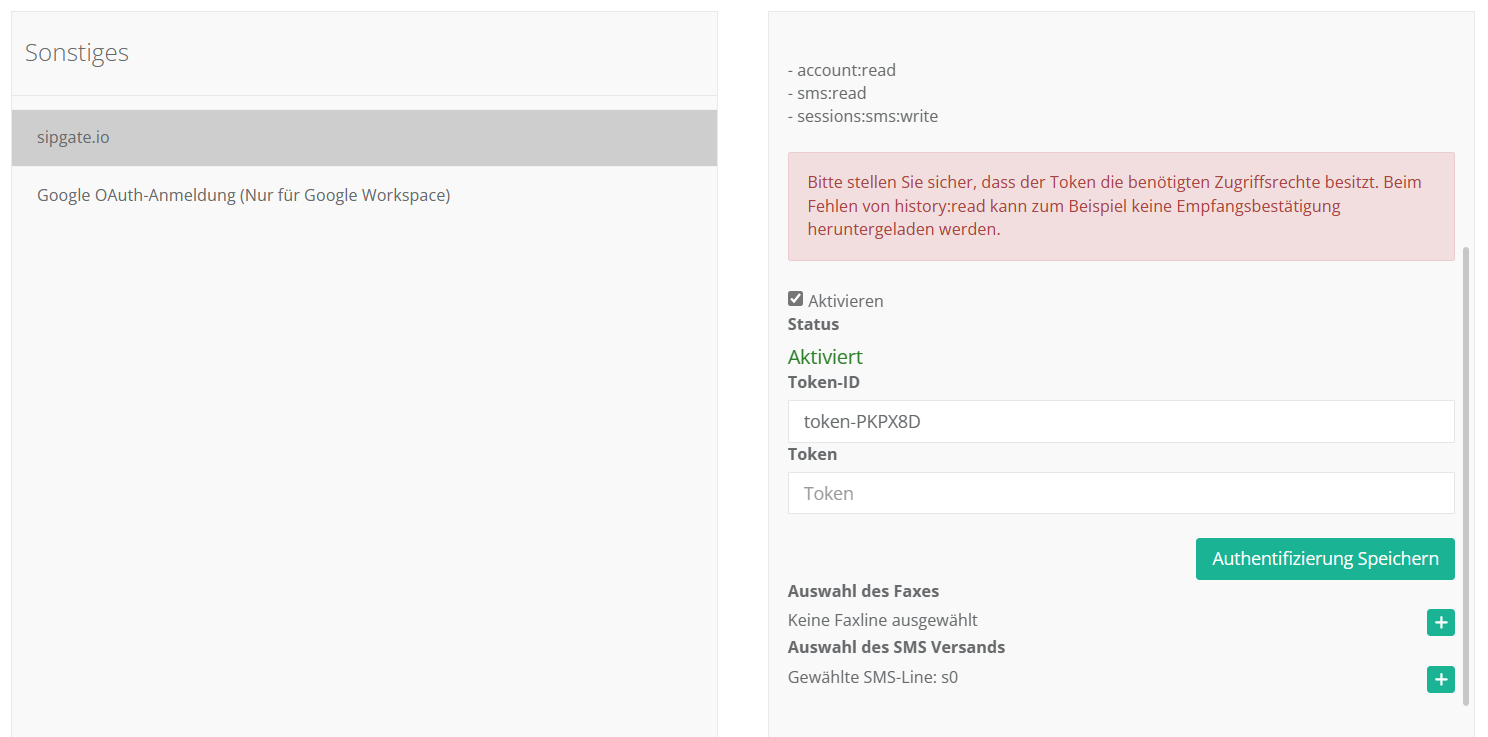Focus the empty Token input field
Screen dimensions: 1488x737
1120,493
